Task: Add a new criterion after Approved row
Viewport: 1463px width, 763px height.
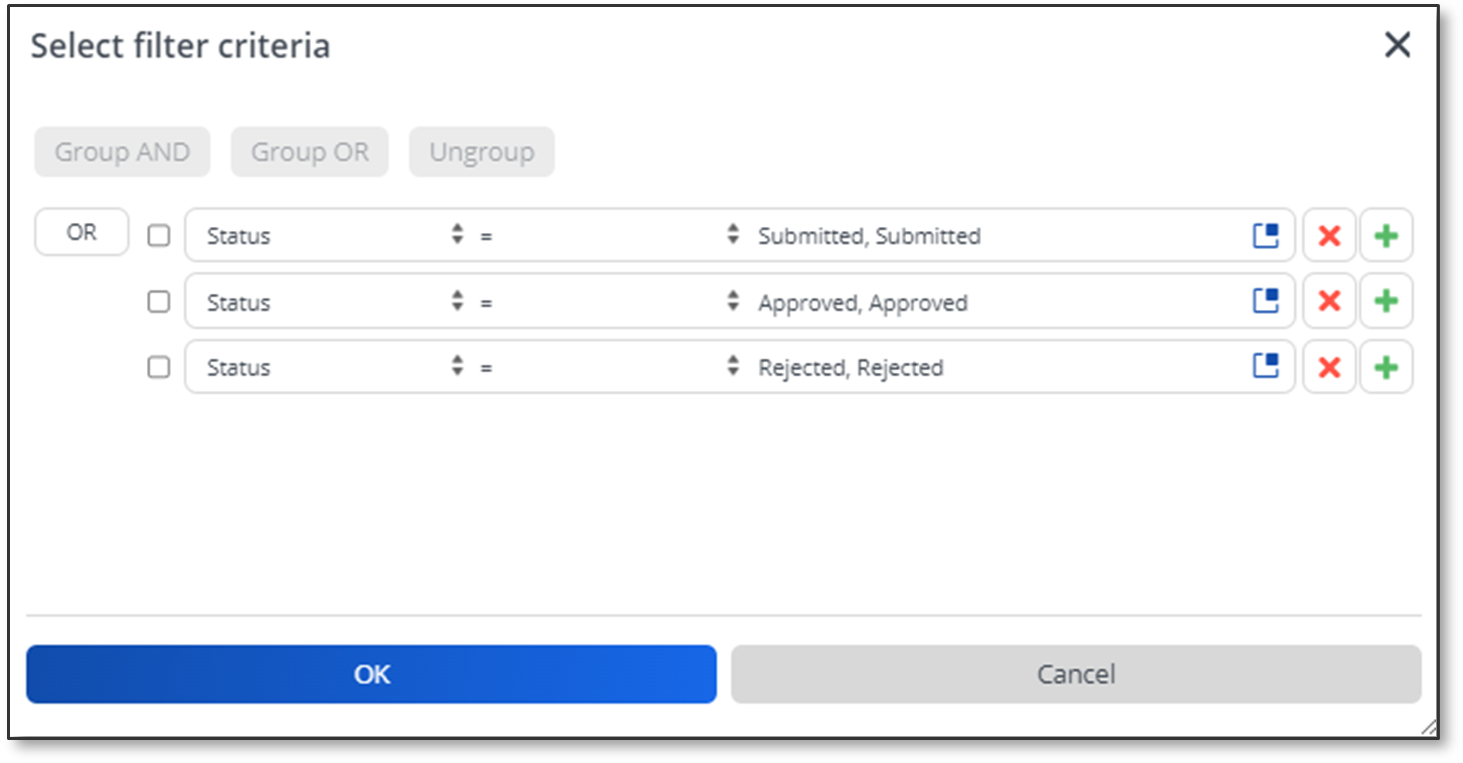Action: [x=1386, y=301]
